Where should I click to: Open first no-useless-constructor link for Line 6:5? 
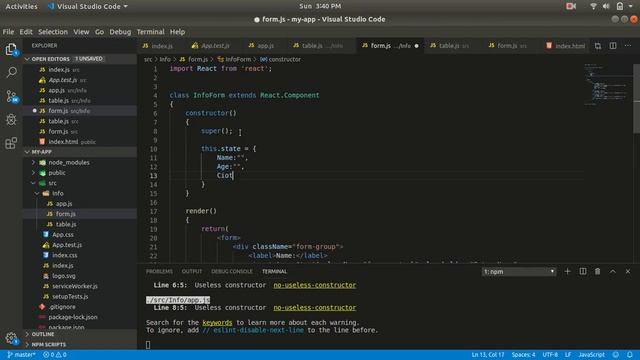tap(315, 285)
